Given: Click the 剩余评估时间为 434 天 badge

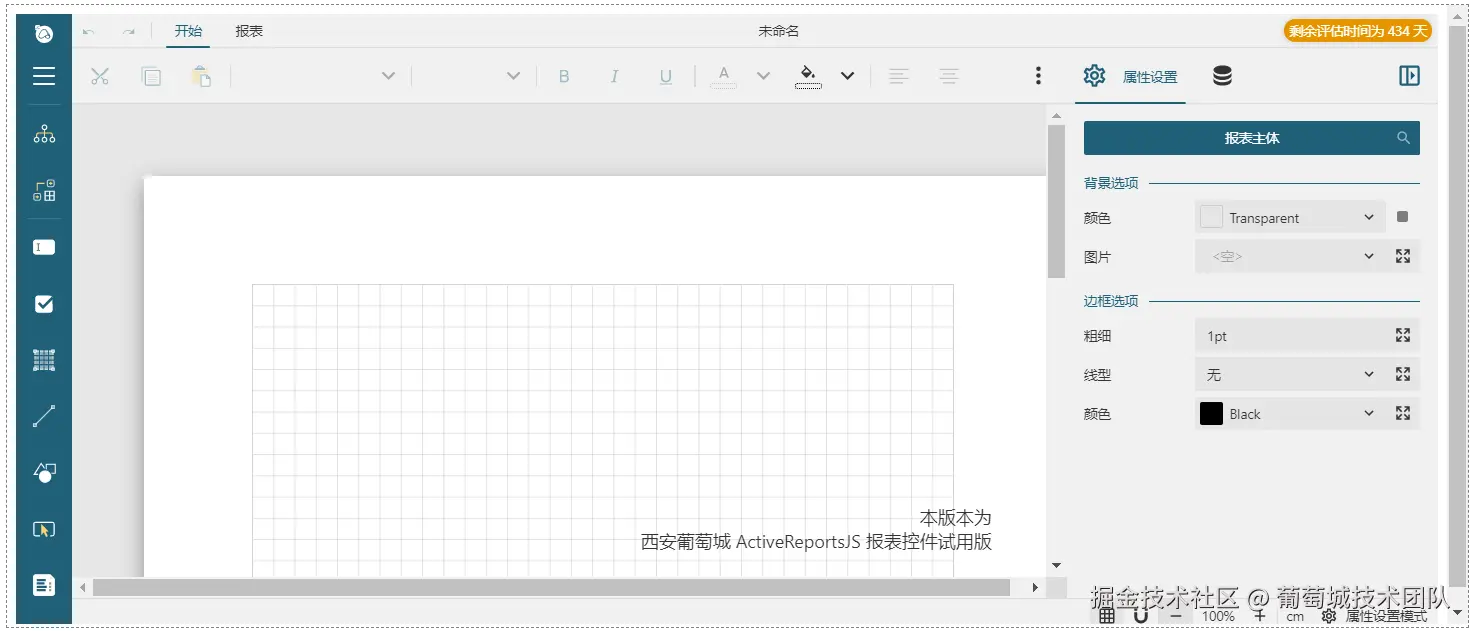Looking at the screenshot, I should tap(1358, 31).
